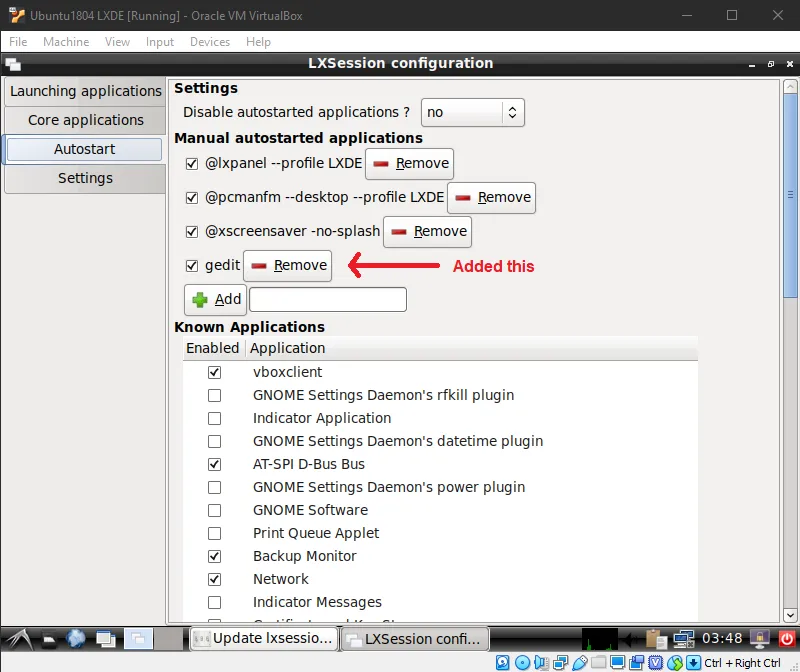Uncheck the @pcmanfm --desktop autostart checkbox
The width and height of the screenshot is (800, 672).
(192, 197)
